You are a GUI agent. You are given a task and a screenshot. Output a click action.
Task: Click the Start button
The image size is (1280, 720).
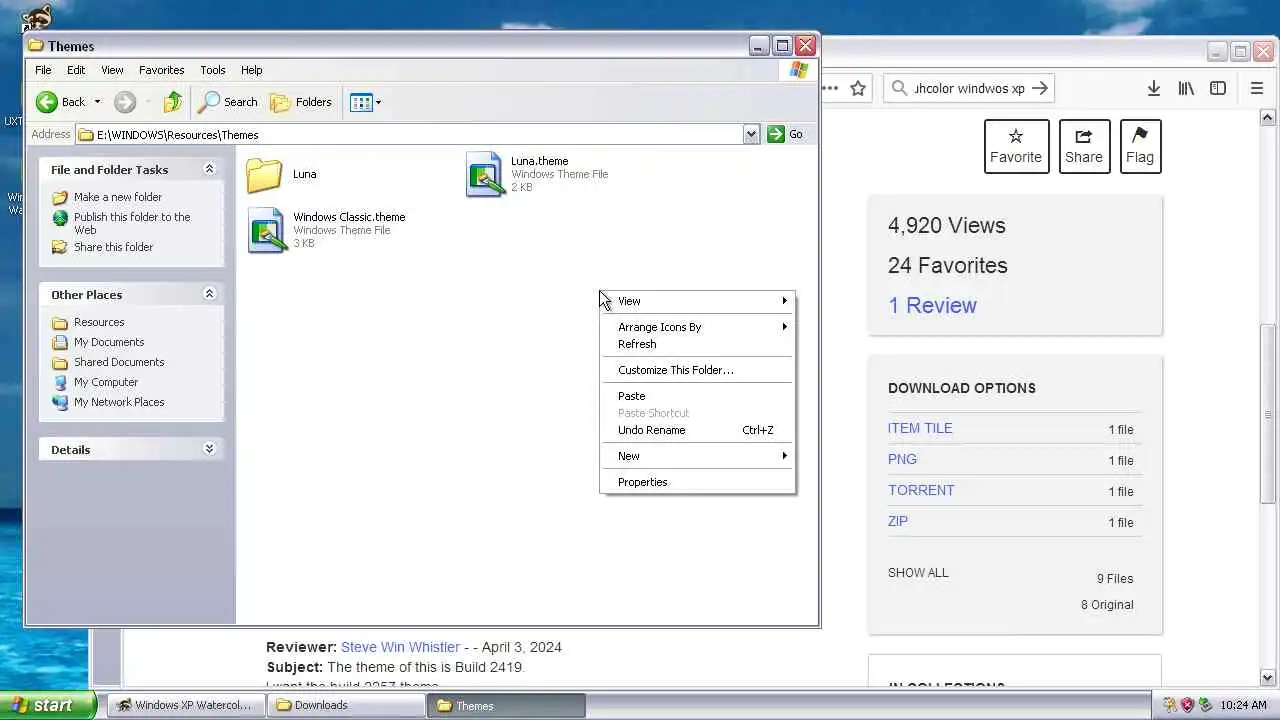tap(48, 705)
